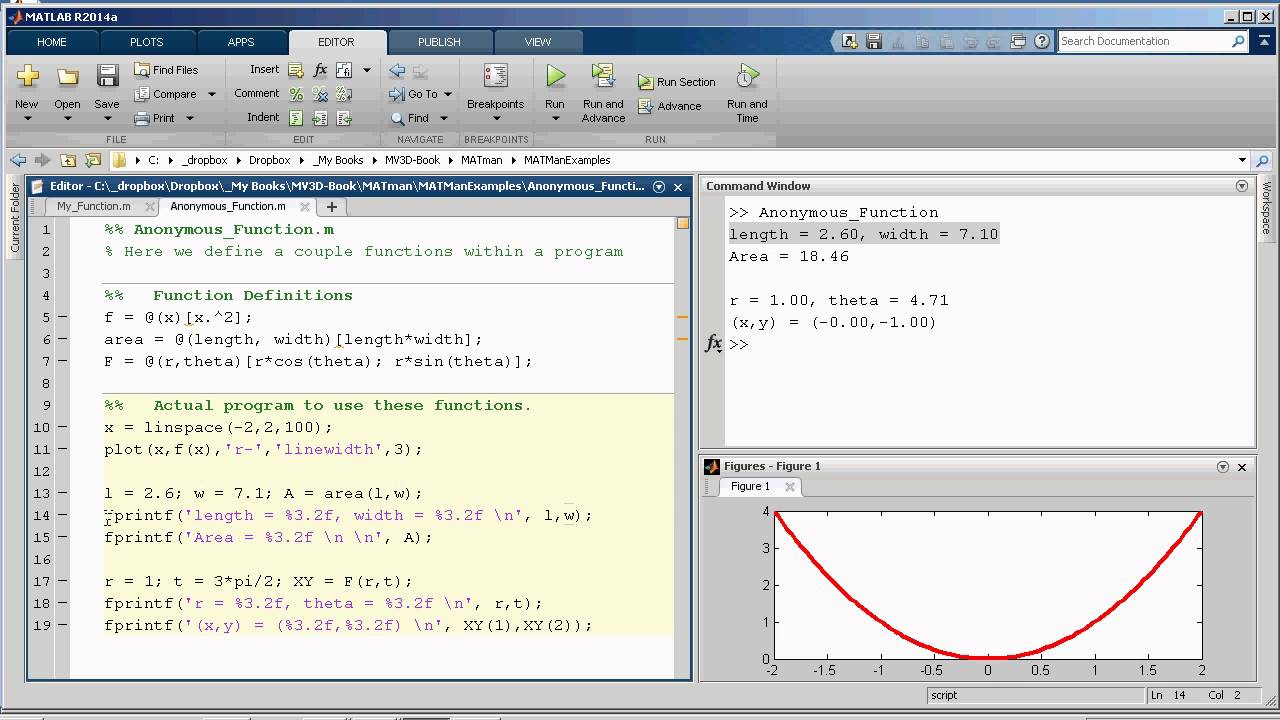Insert a section using the Insert section icon

click(x=296, y=70)
